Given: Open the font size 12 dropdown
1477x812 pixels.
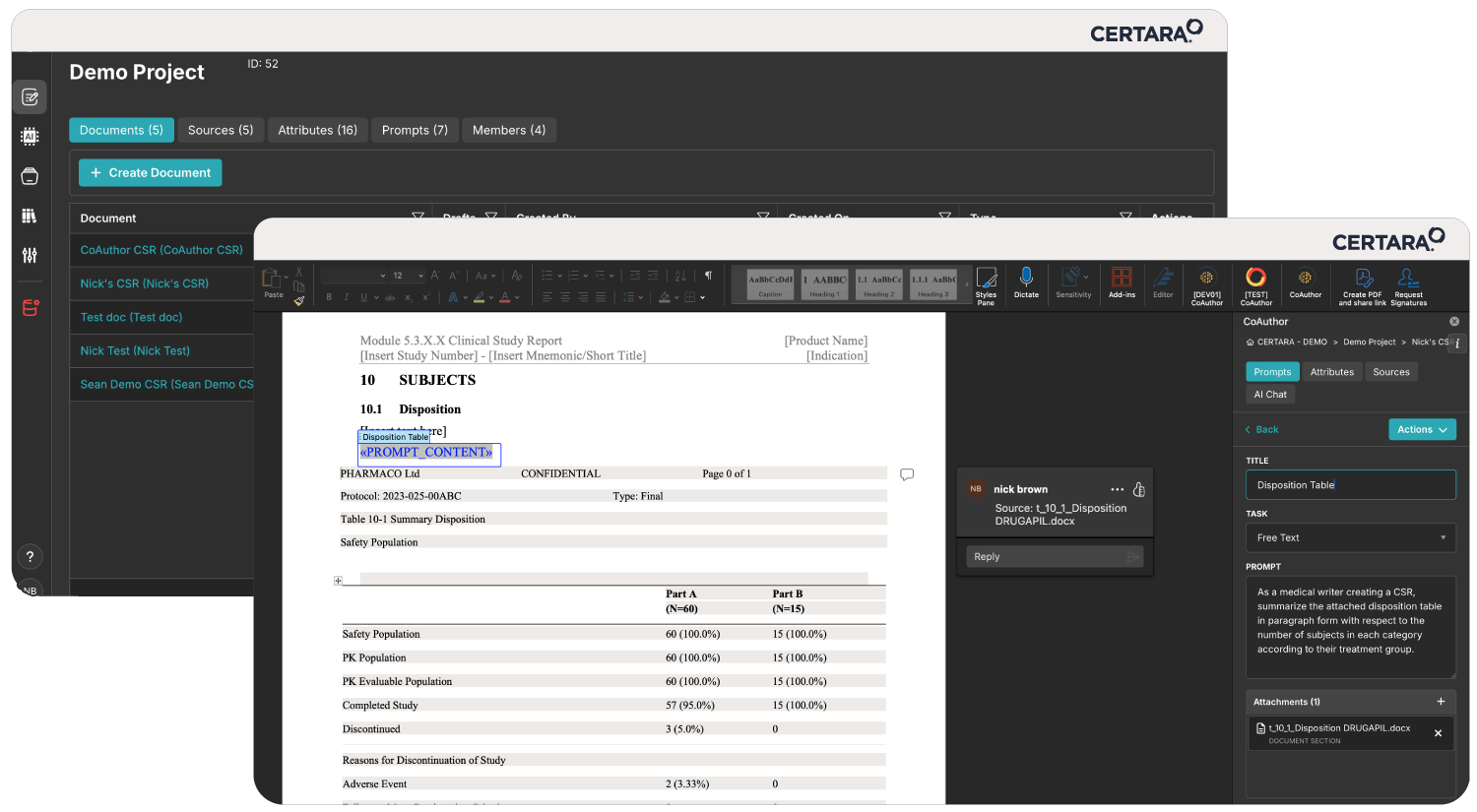Looking at the screenshot, I should click(x=420, y=276).
